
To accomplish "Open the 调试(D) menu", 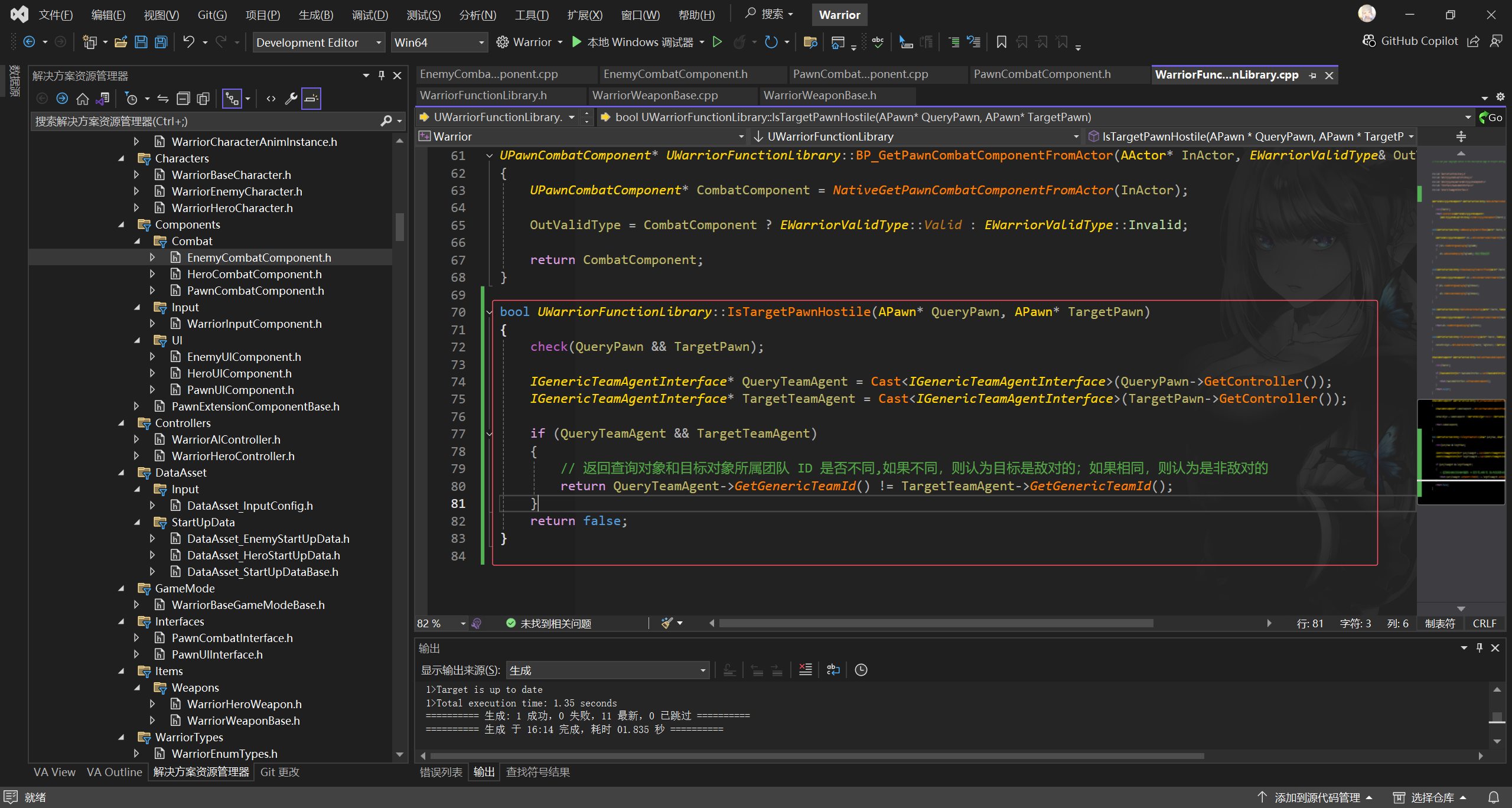I will click(370, 15).
